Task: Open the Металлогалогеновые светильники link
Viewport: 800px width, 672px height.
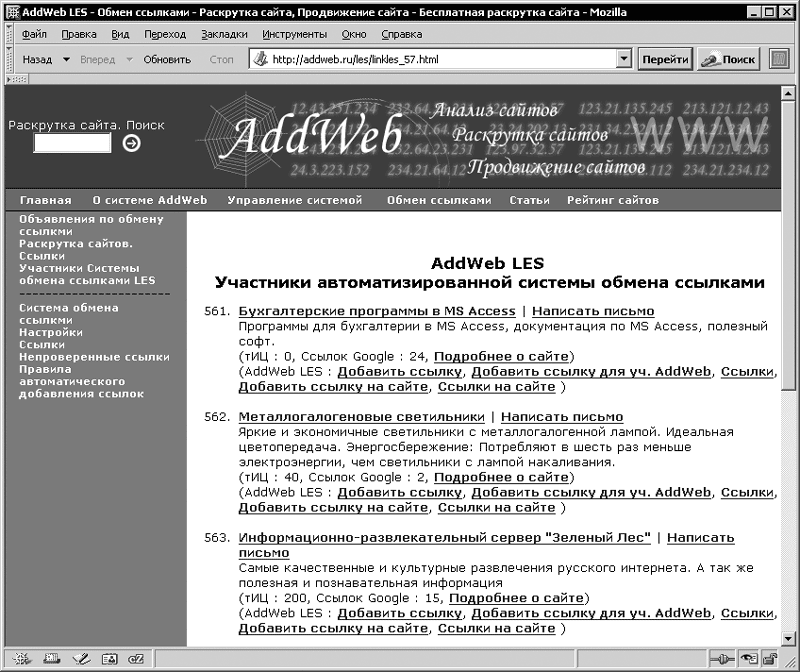Action: 361,417
